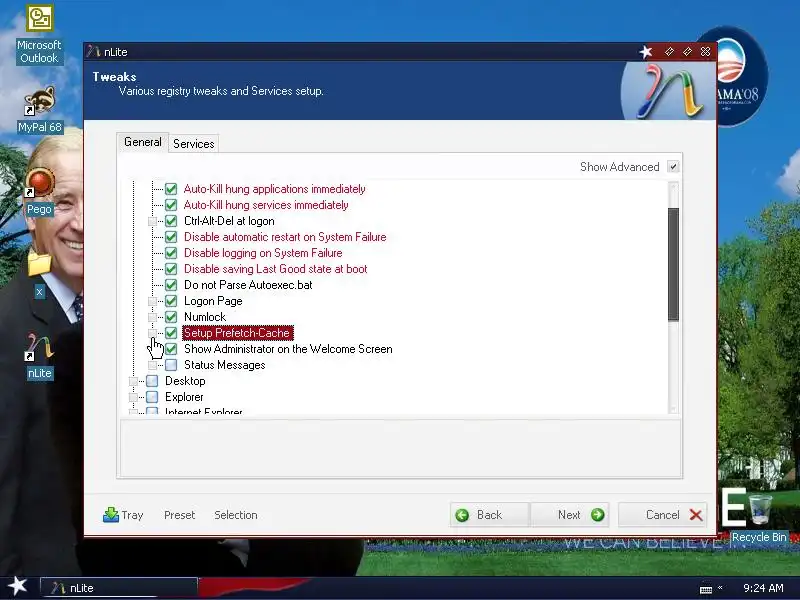The height and width of the screenshot is (600, 800).
Task: Switch to the Services tab
Action: click(193, 144)
